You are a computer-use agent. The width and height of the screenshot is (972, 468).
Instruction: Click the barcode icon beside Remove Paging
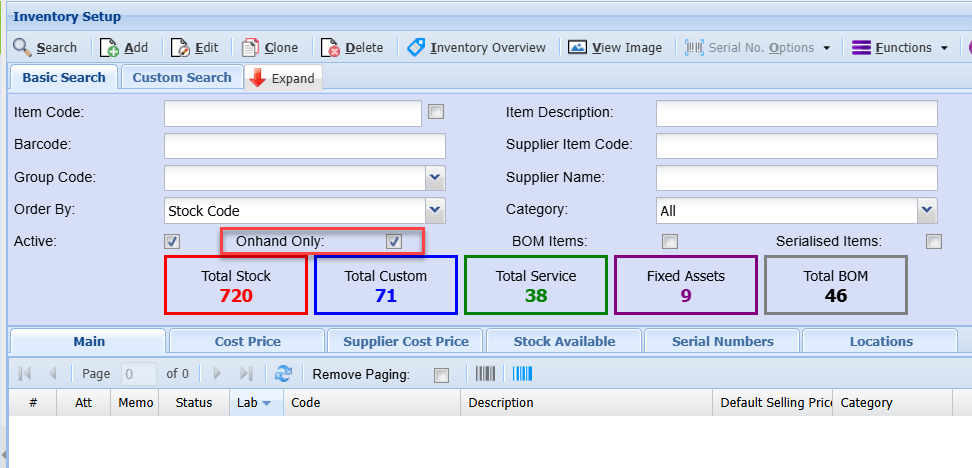(485, 373)
